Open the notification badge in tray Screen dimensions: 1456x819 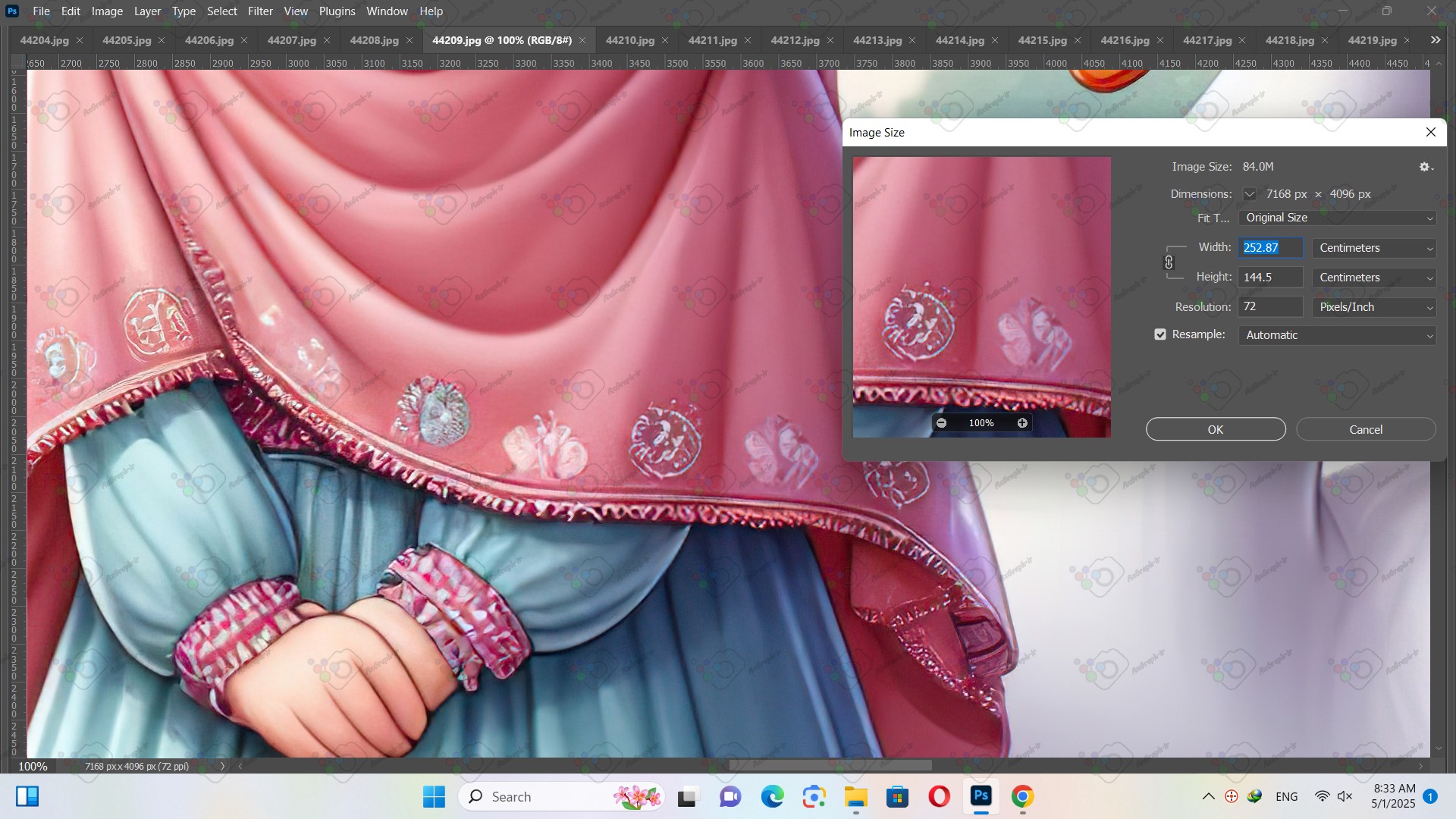[1430, 796]
